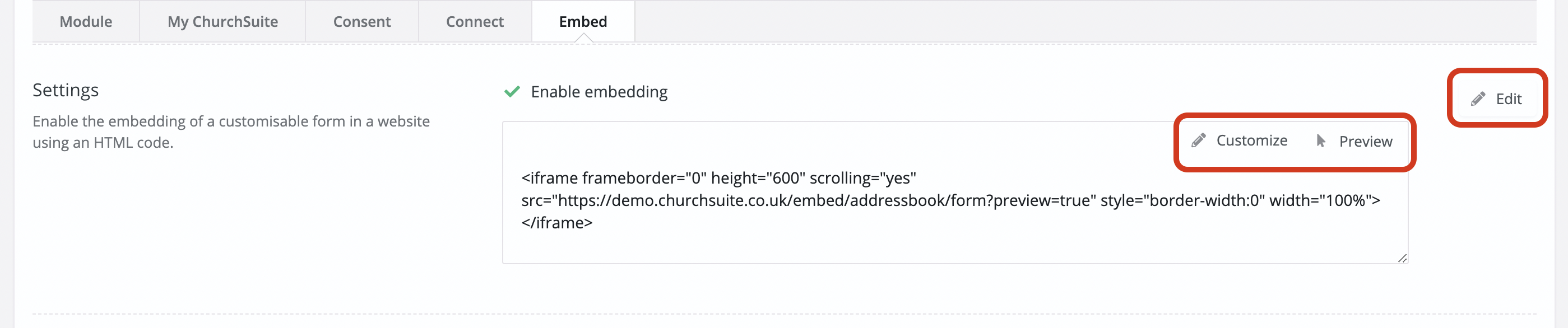Open the My ChurchSuite tab
Viewport: 1568px width, 328px height.
coord(222,21)
